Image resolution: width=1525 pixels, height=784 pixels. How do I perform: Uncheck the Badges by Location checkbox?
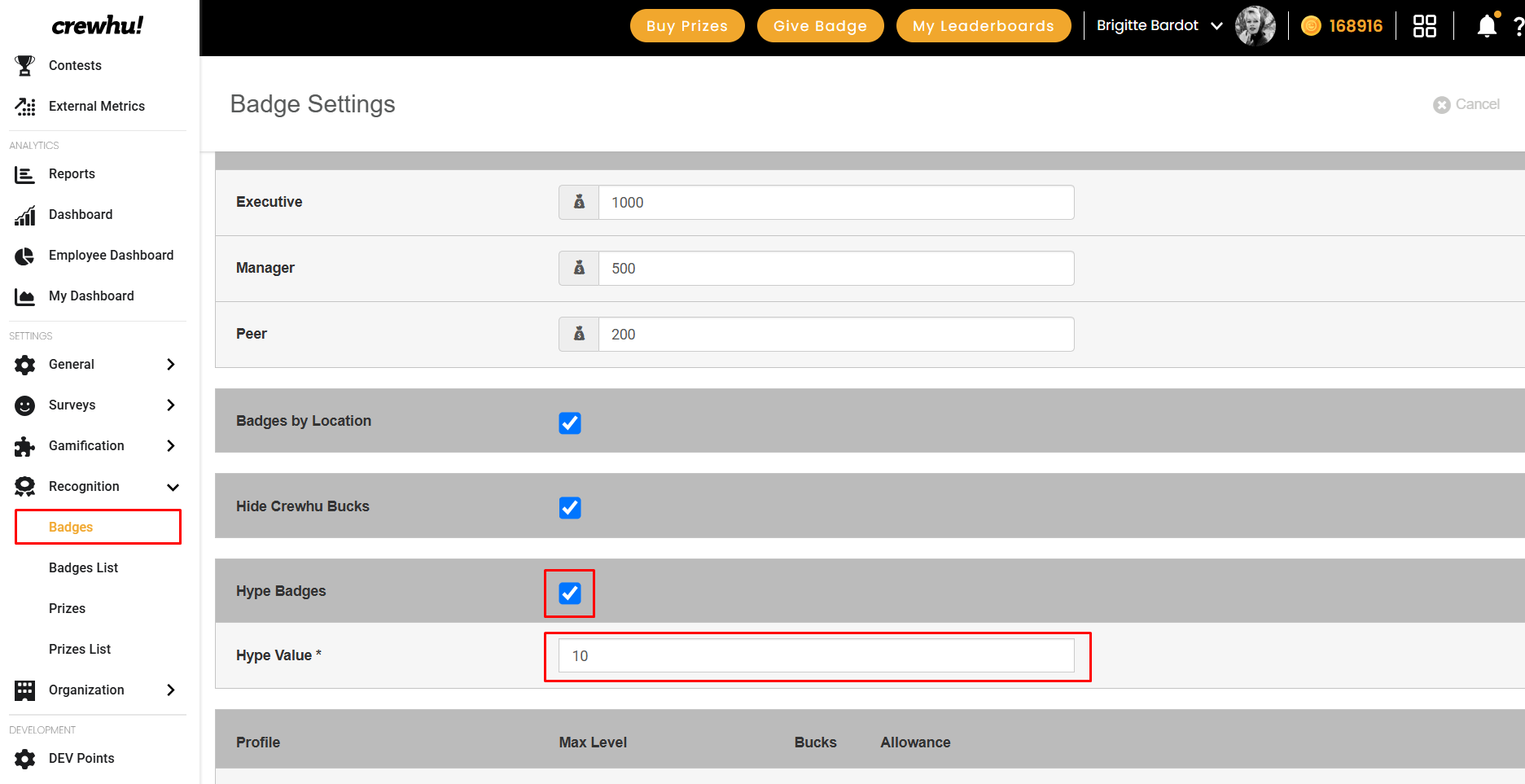coord(570,423)
